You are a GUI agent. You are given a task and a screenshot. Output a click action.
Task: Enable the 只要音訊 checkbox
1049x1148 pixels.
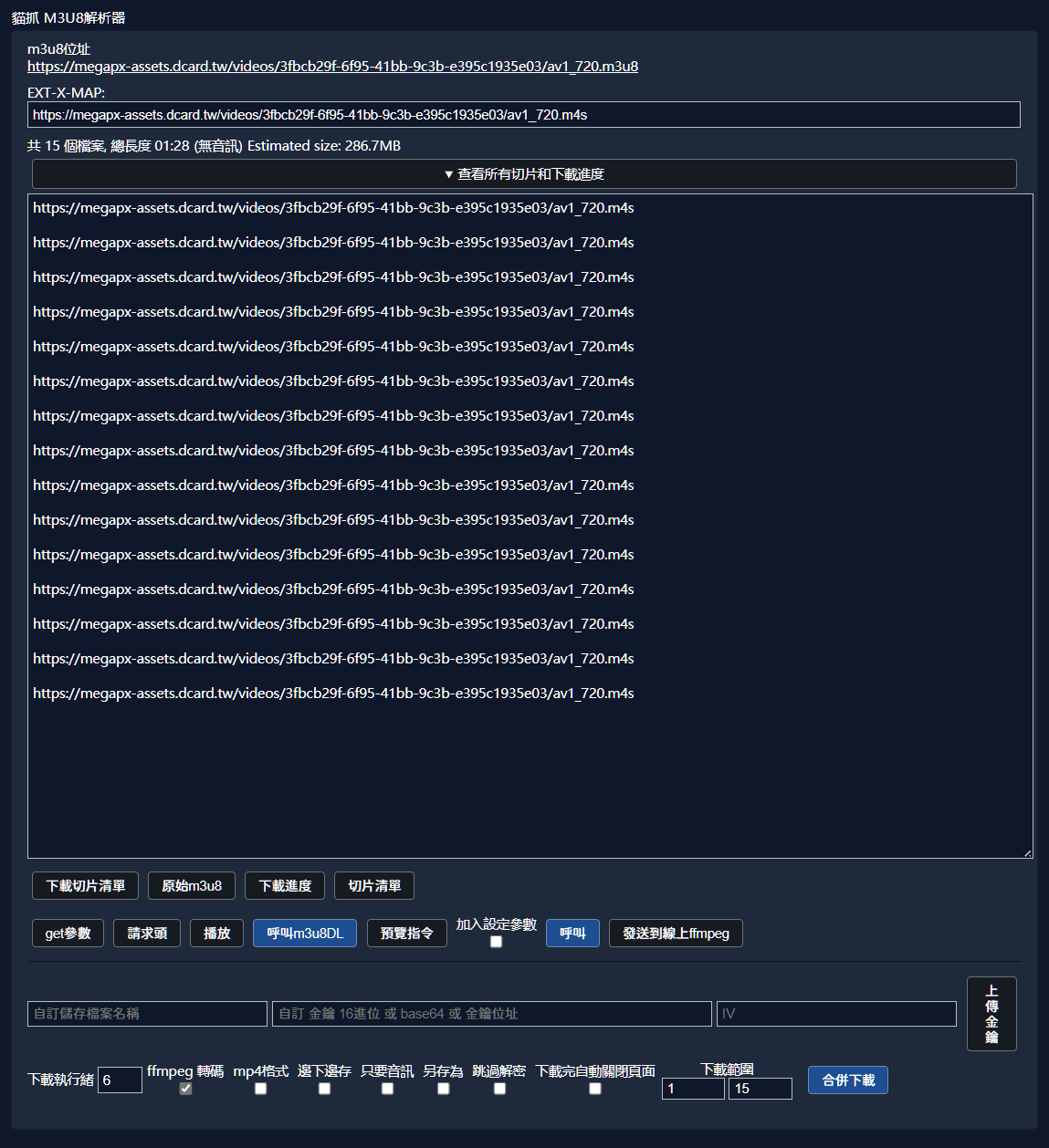[387, 1088]
